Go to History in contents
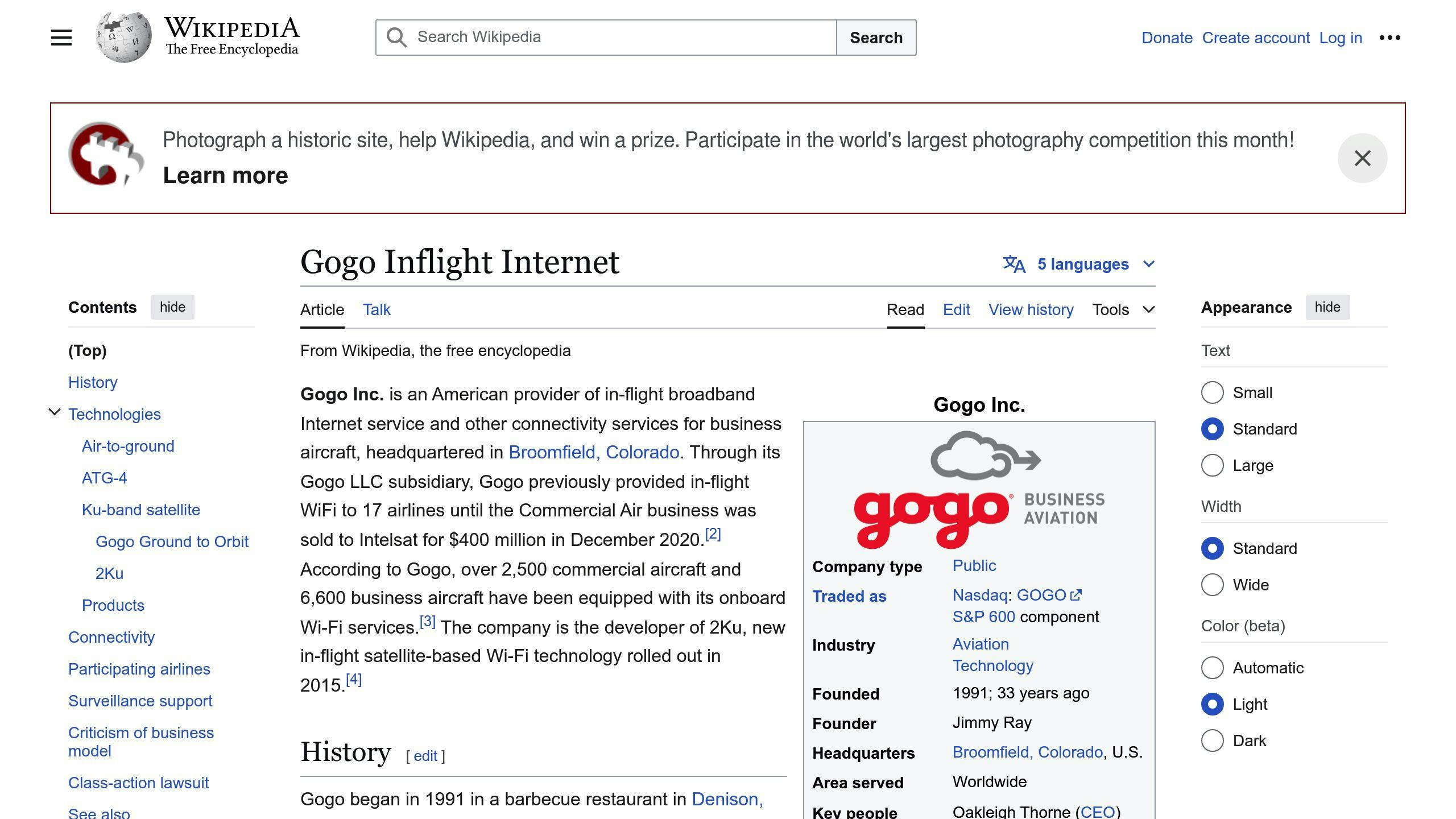 click(x=93, y=382)
